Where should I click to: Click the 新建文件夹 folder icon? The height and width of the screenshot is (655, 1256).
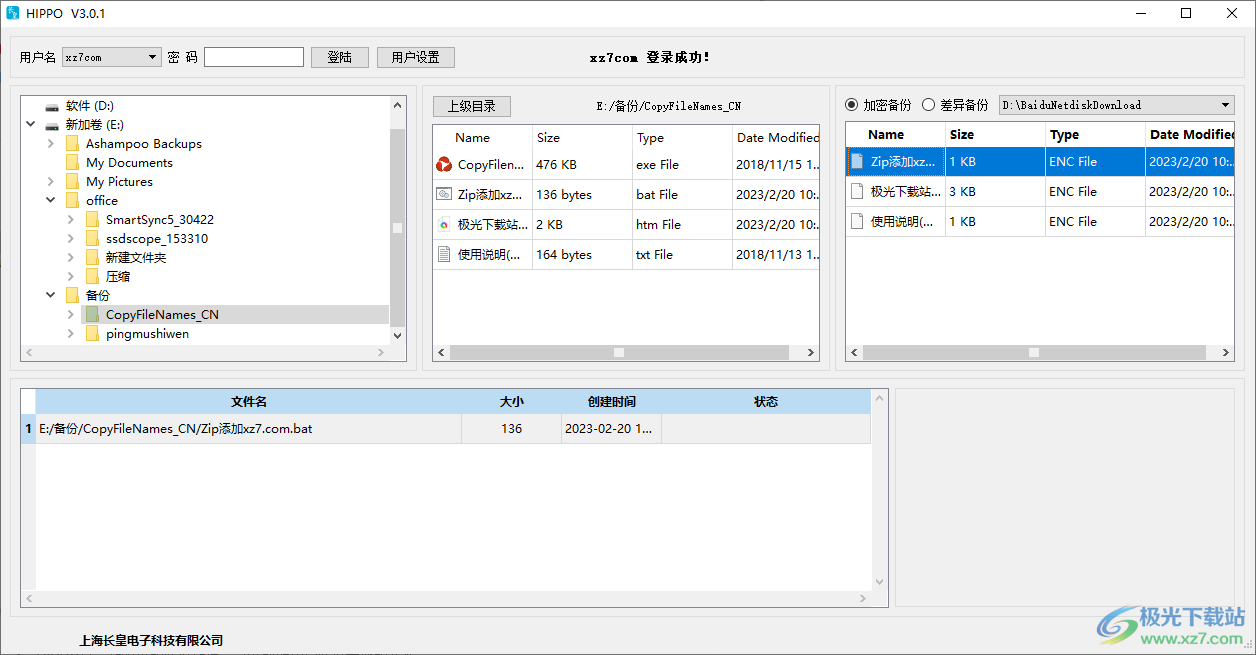(x=92, y=258)
